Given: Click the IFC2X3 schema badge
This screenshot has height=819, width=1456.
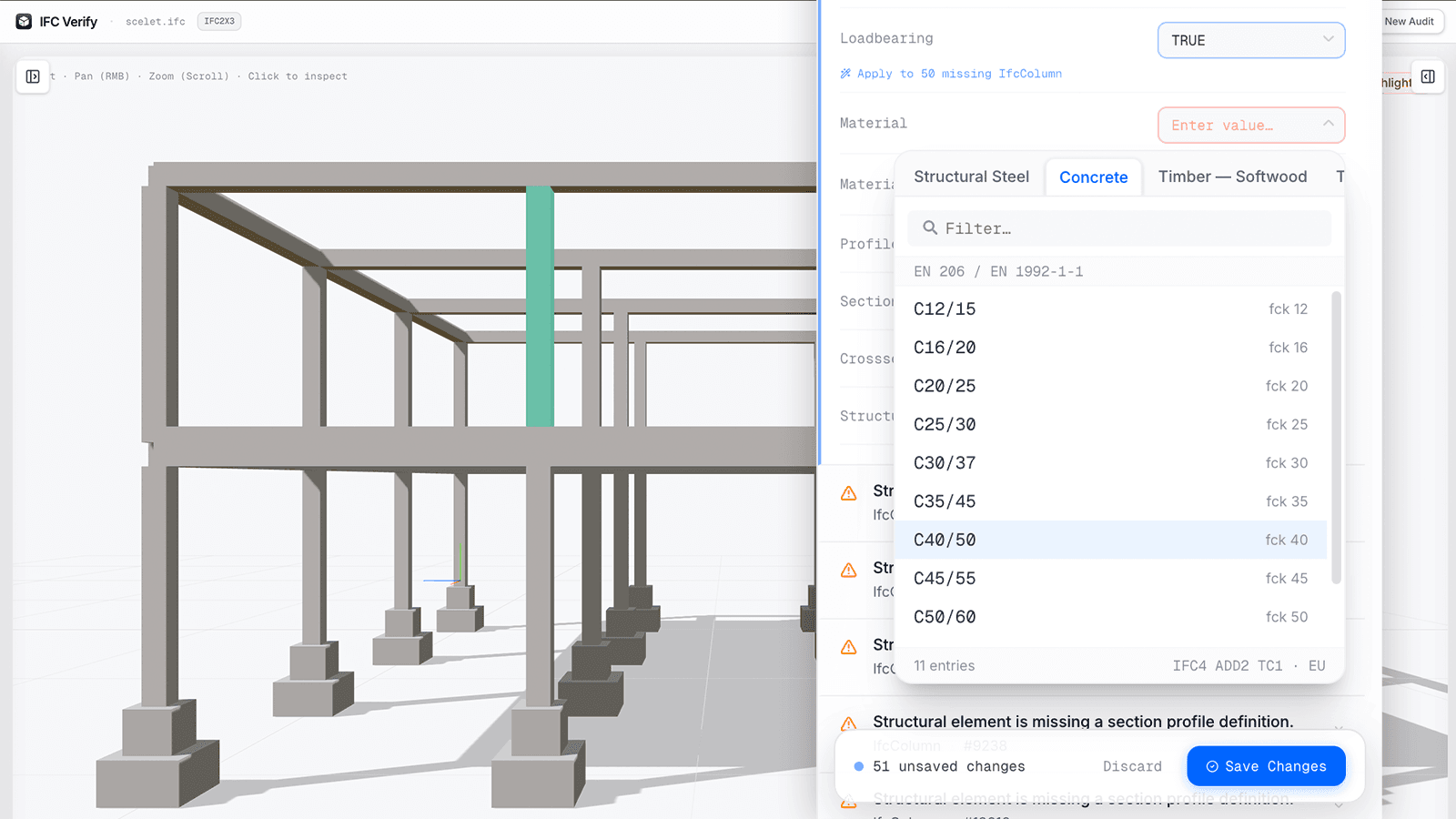Looking at the screenshot, I should (219, 21).
